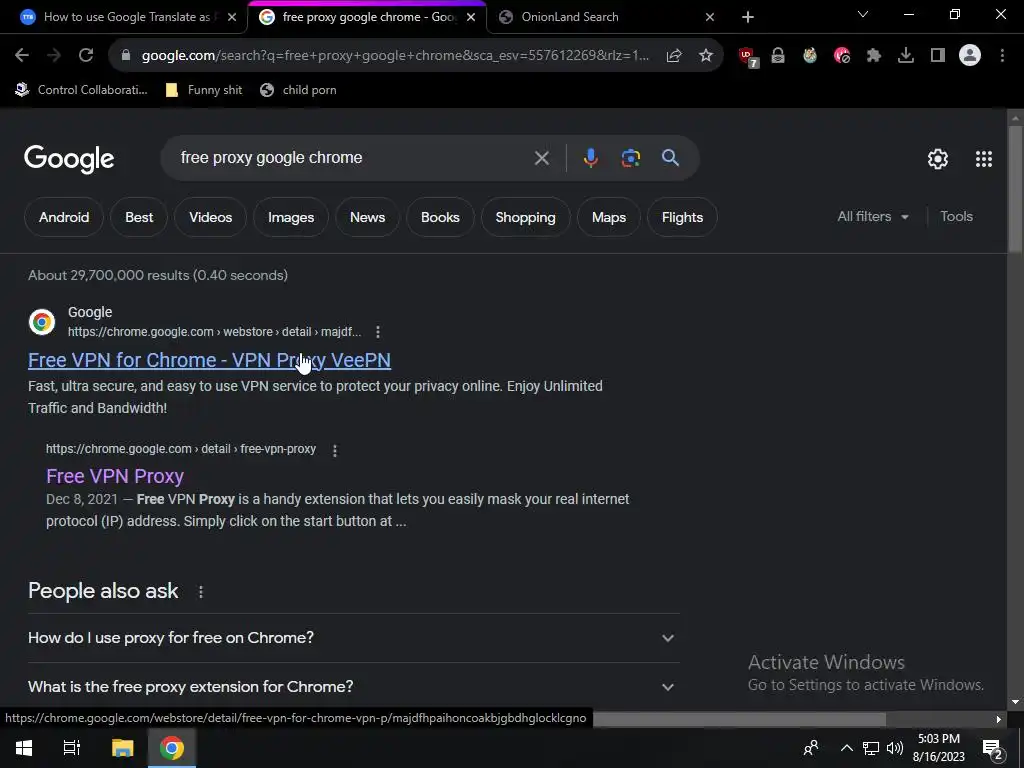Go back to the previous page

(x=22, y=56)
